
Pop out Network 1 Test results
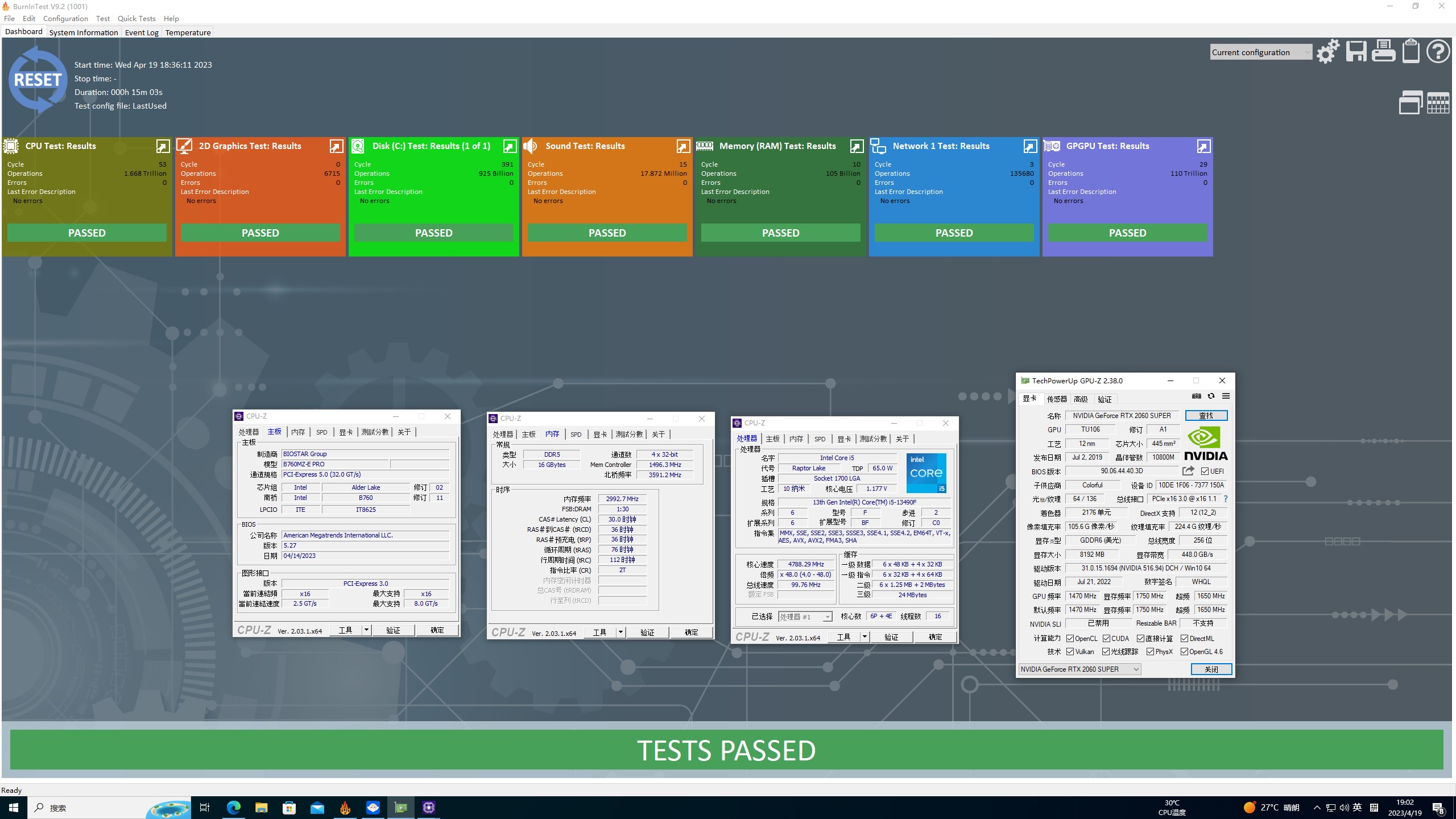(x=1030, y=147)
